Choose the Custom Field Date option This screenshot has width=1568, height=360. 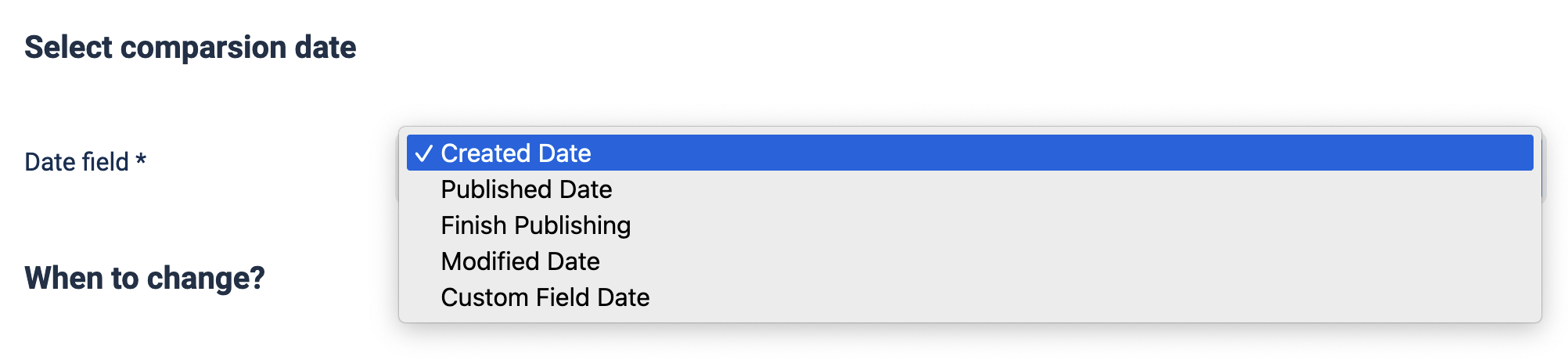[545, 297]
